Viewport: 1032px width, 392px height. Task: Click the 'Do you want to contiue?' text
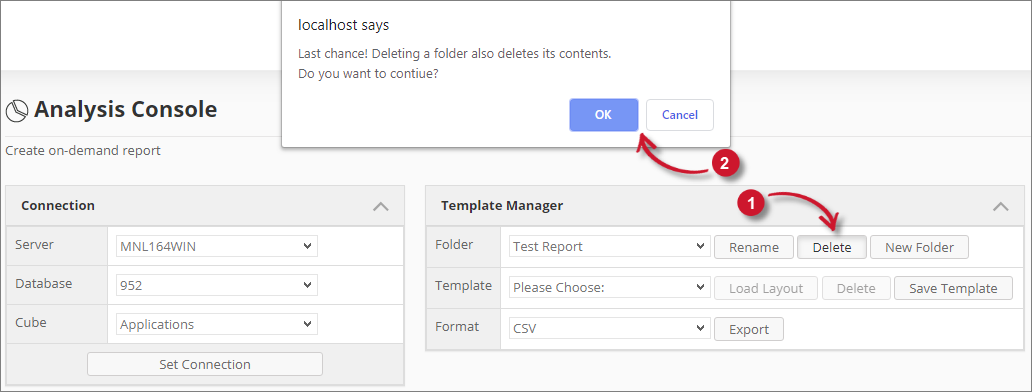pyautogui.click(x=369, y=74)
